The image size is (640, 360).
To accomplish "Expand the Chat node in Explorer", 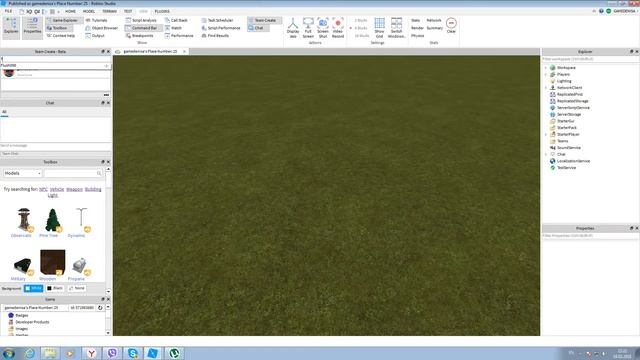I will pos(546,154).
